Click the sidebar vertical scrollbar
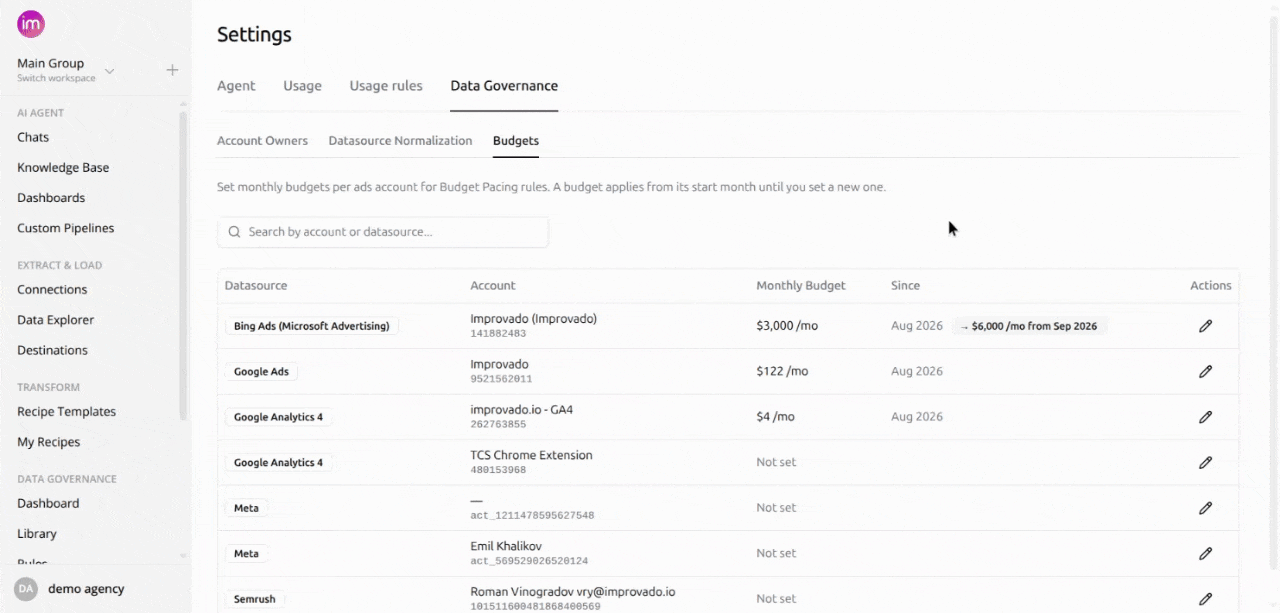 [x=183, y=265]
